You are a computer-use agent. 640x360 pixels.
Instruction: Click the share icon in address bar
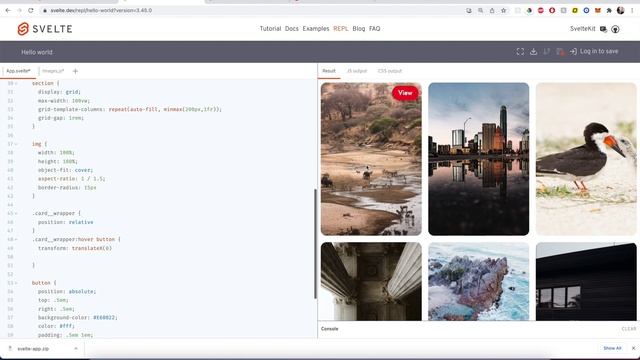point(492,11)
